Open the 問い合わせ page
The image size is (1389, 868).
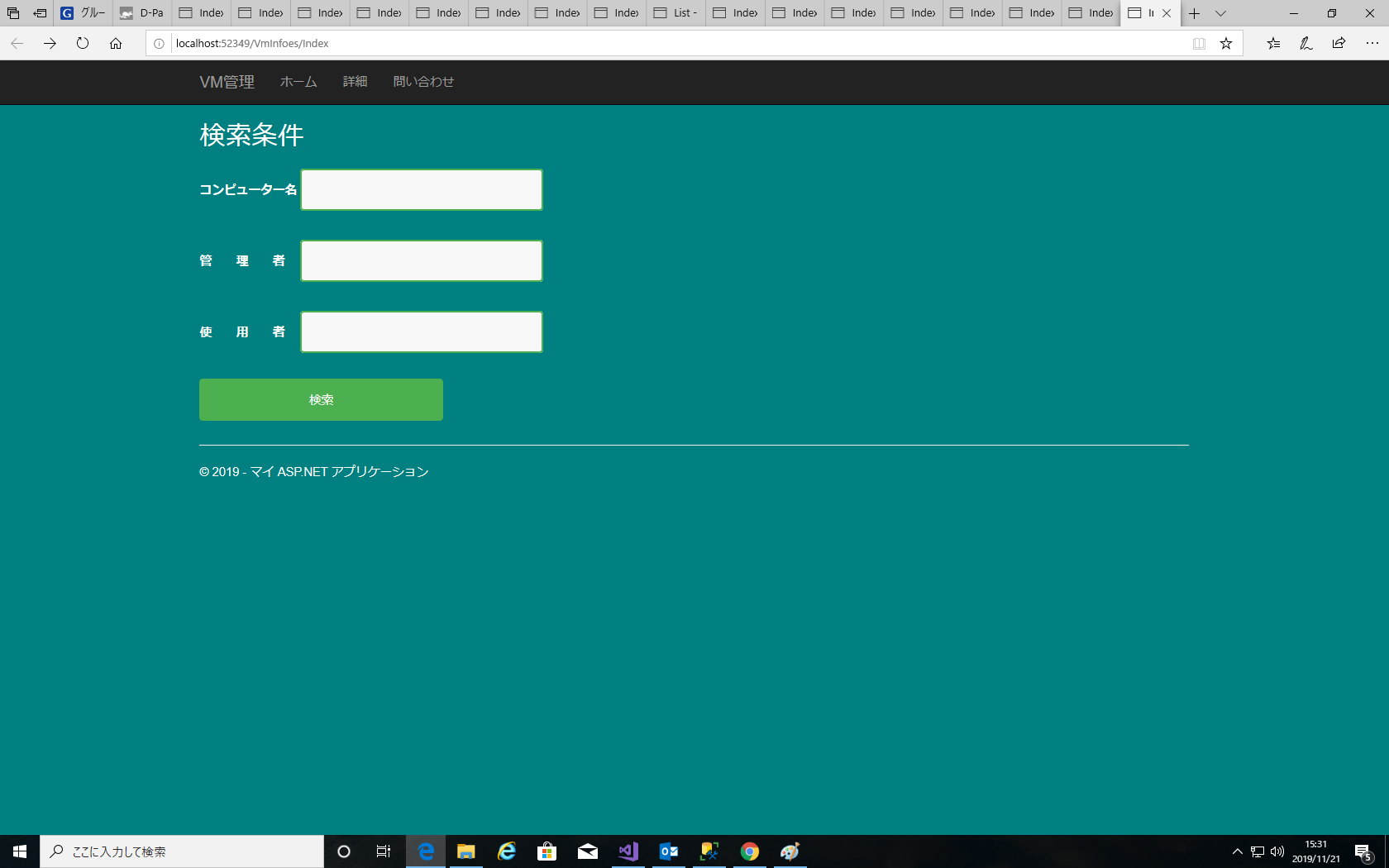(x=423, y=82)
